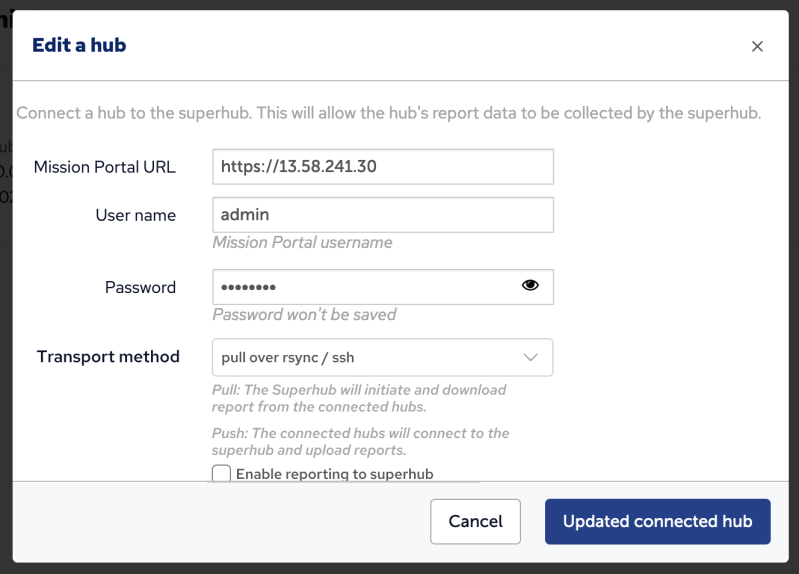Screen dimensions: 799x574
Task: Click the 'Edit a hub' heading
Action: (x=79, y=45)
